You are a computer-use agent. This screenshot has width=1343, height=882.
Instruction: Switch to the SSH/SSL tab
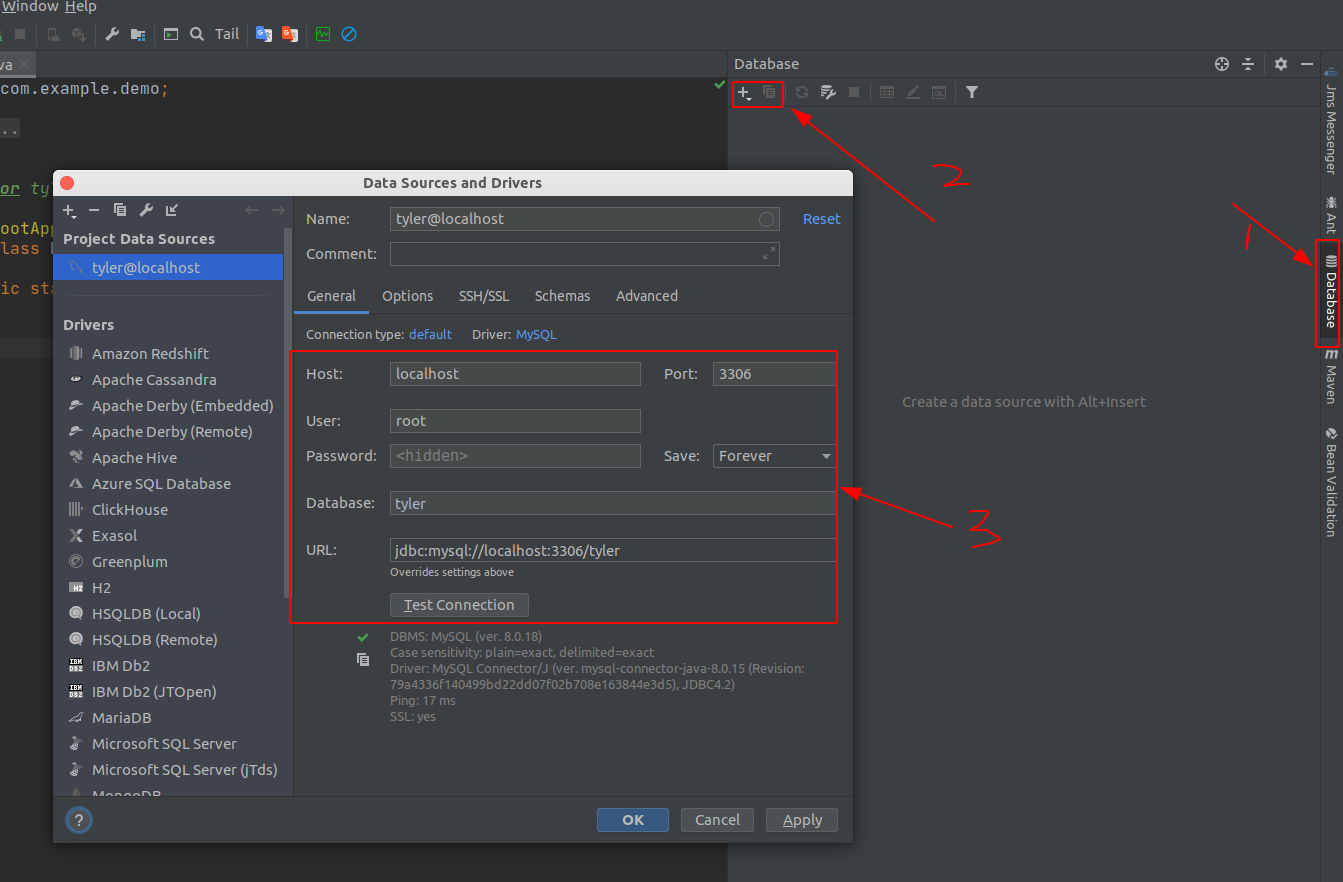[x=484, y=296]
